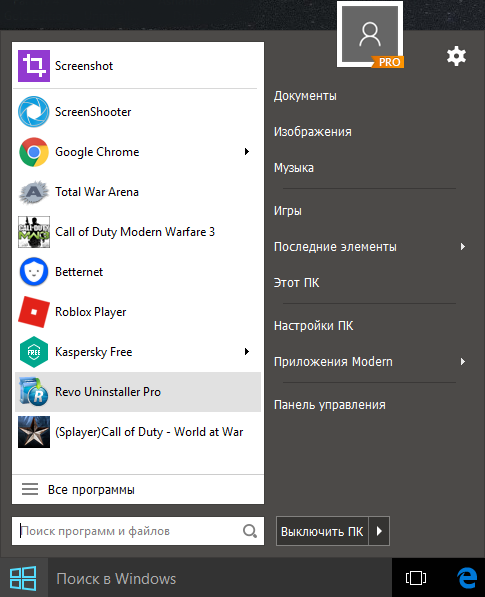Open Revo Uninstaller Pro icon
The width and height of the screenshot is (485, 597).
point(34,392)
